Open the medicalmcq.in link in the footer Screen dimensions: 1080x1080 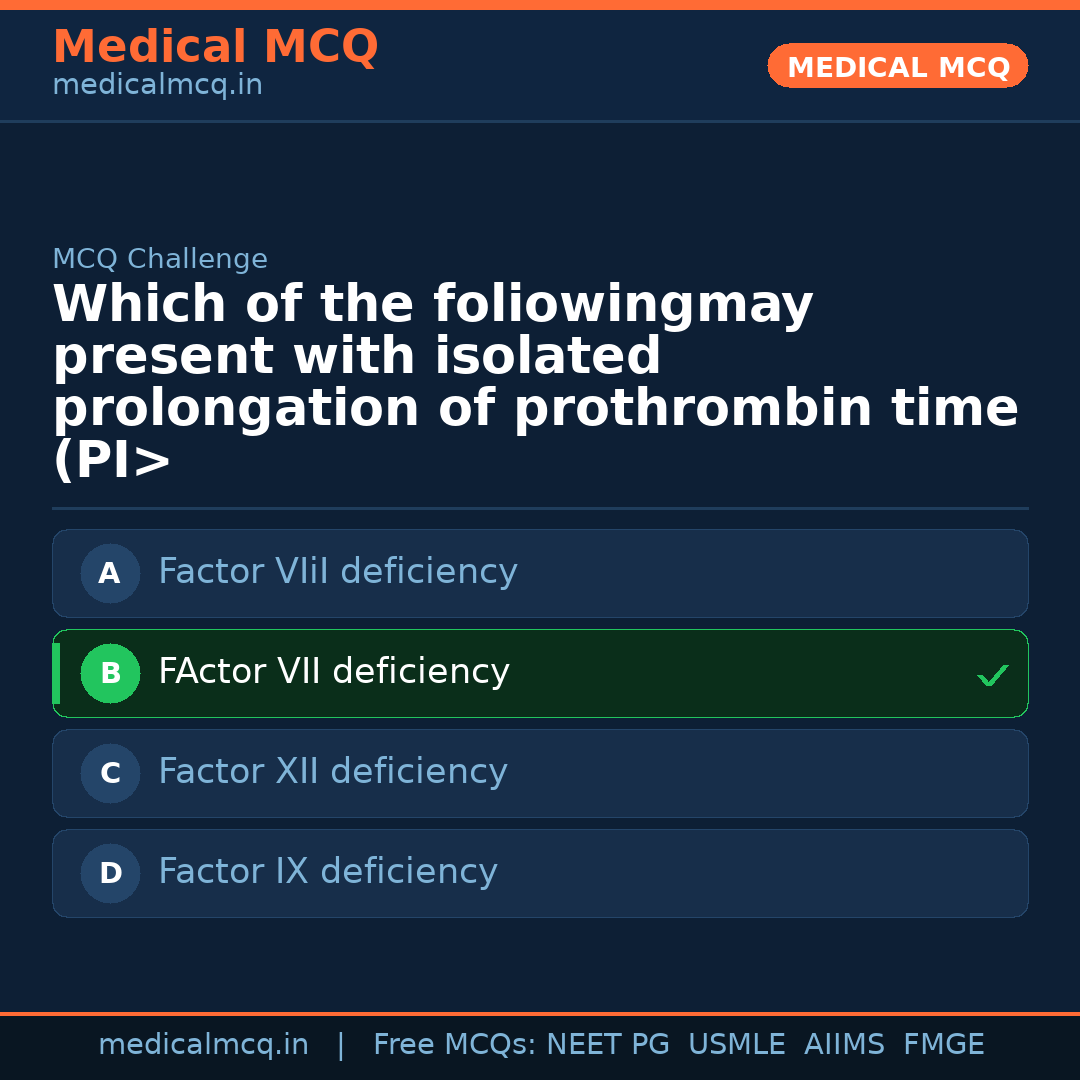pos(203,1045)
